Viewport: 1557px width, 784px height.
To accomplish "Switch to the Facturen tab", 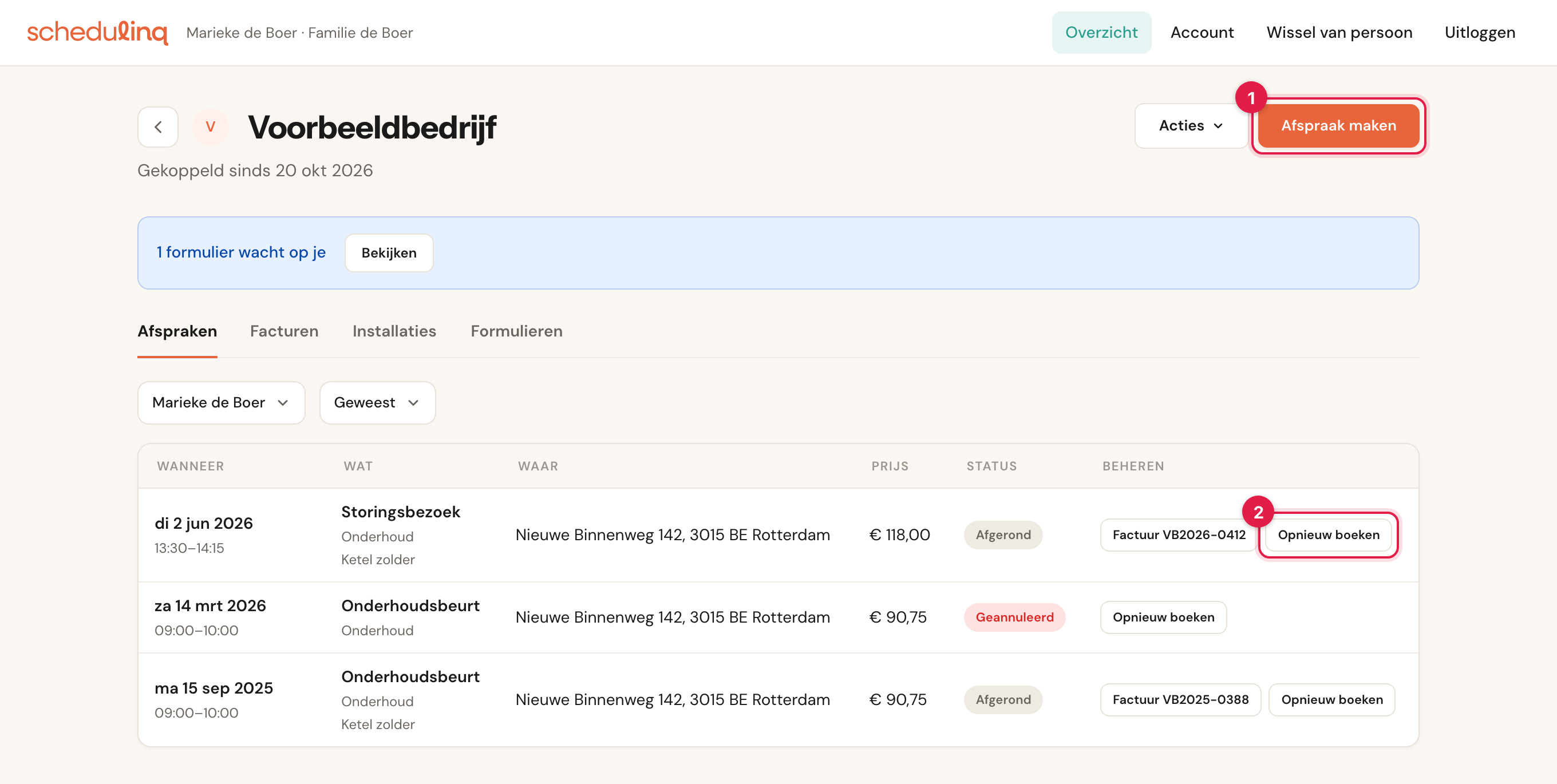I will (x=284, y=331).
